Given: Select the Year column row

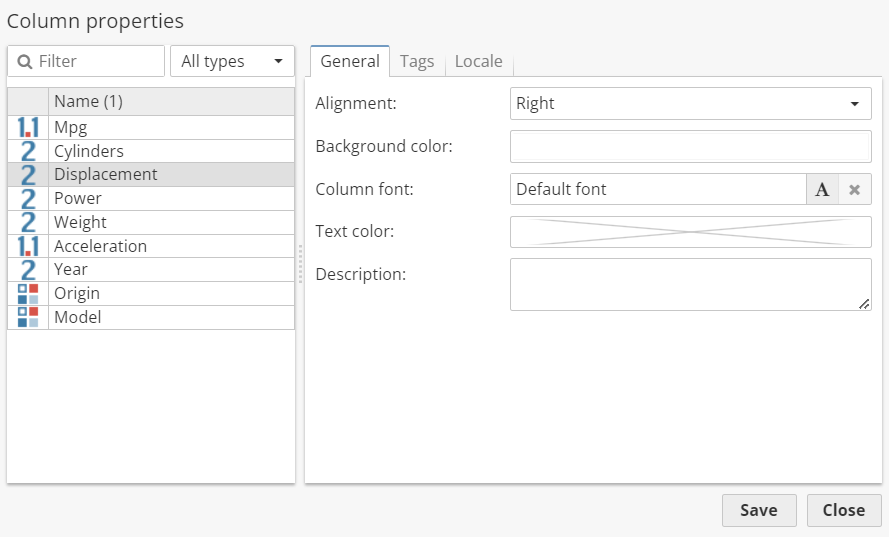Looking at the screenshot, I should (x=151, y=270).
